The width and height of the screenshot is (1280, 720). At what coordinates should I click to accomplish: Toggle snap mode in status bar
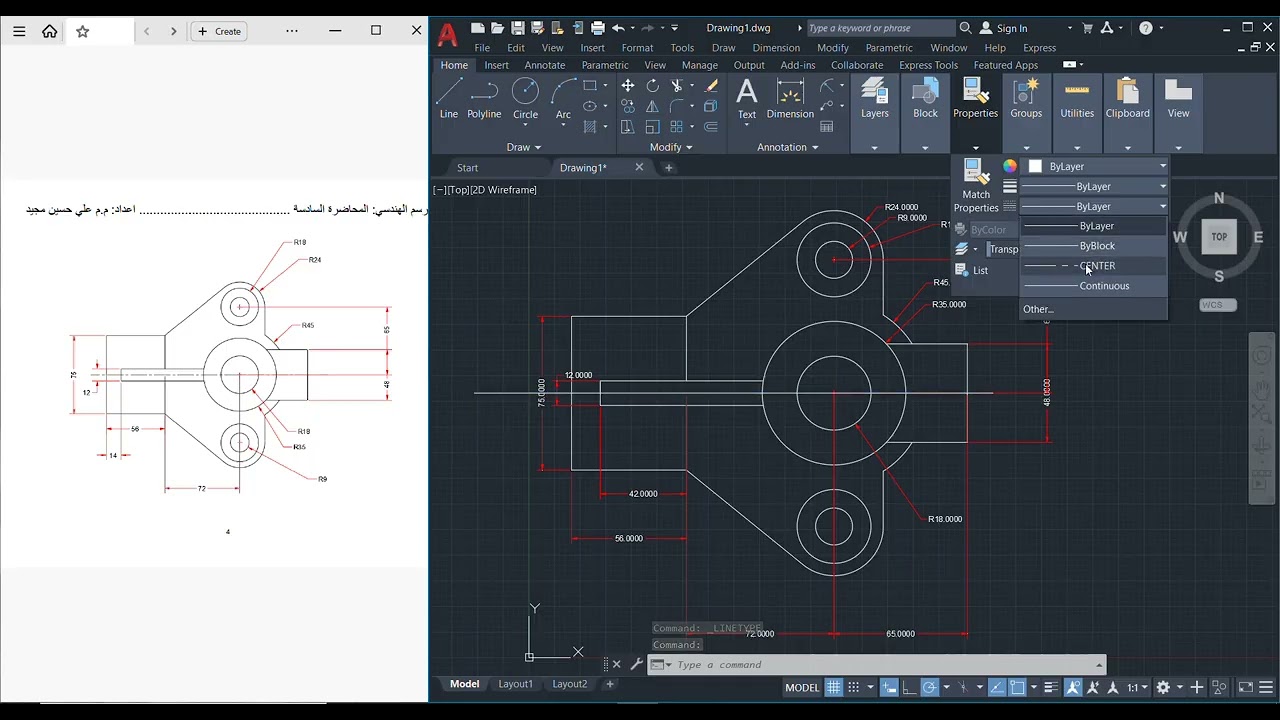point(854,687)
